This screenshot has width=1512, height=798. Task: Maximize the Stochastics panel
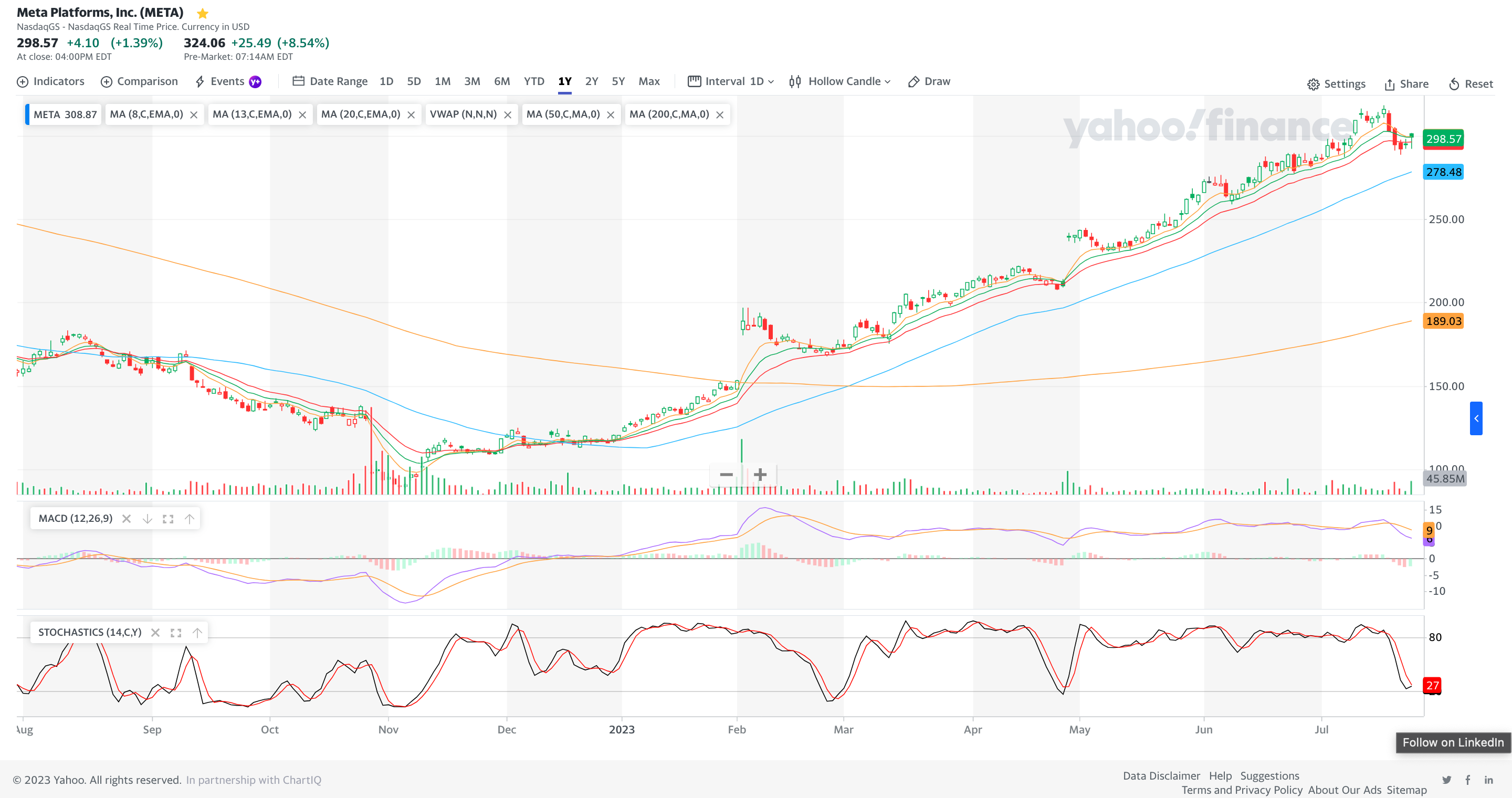(175, 633)
